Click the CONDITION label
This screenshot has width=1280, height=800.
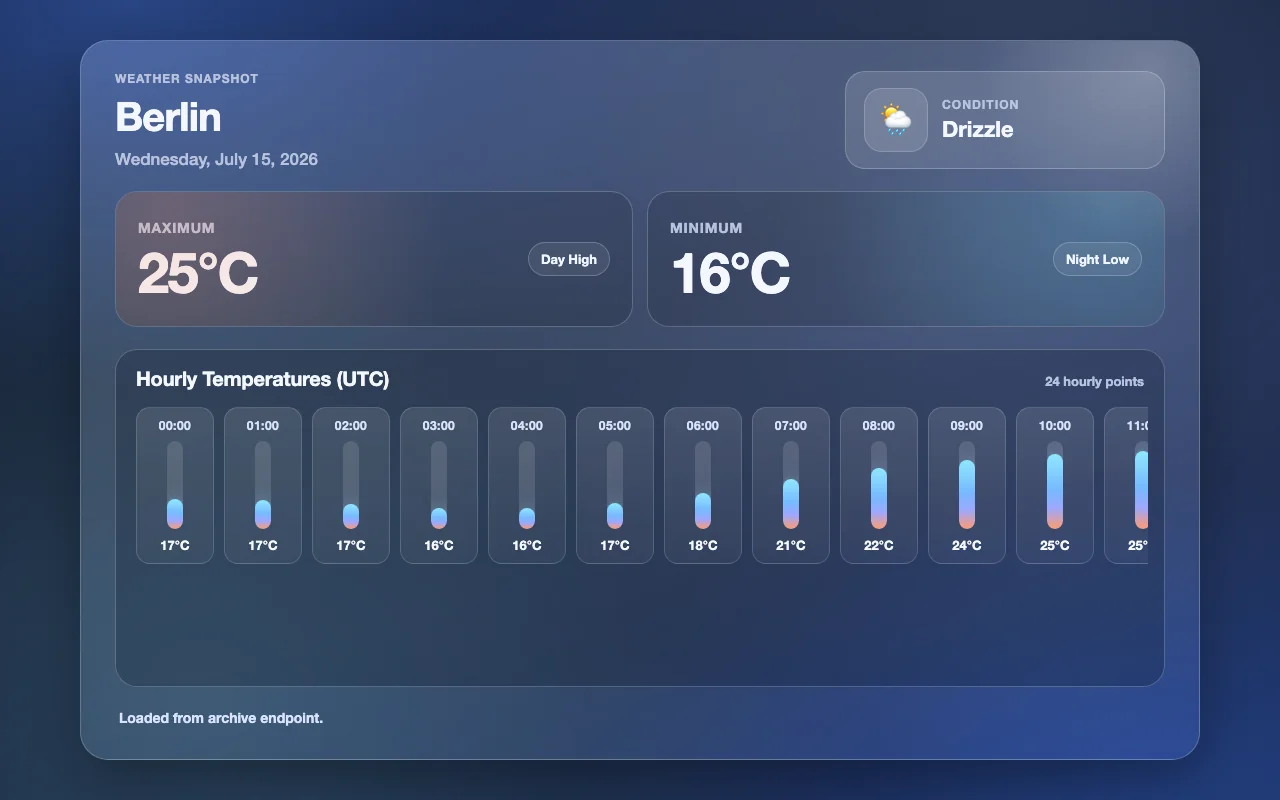(x=980, y=104)
